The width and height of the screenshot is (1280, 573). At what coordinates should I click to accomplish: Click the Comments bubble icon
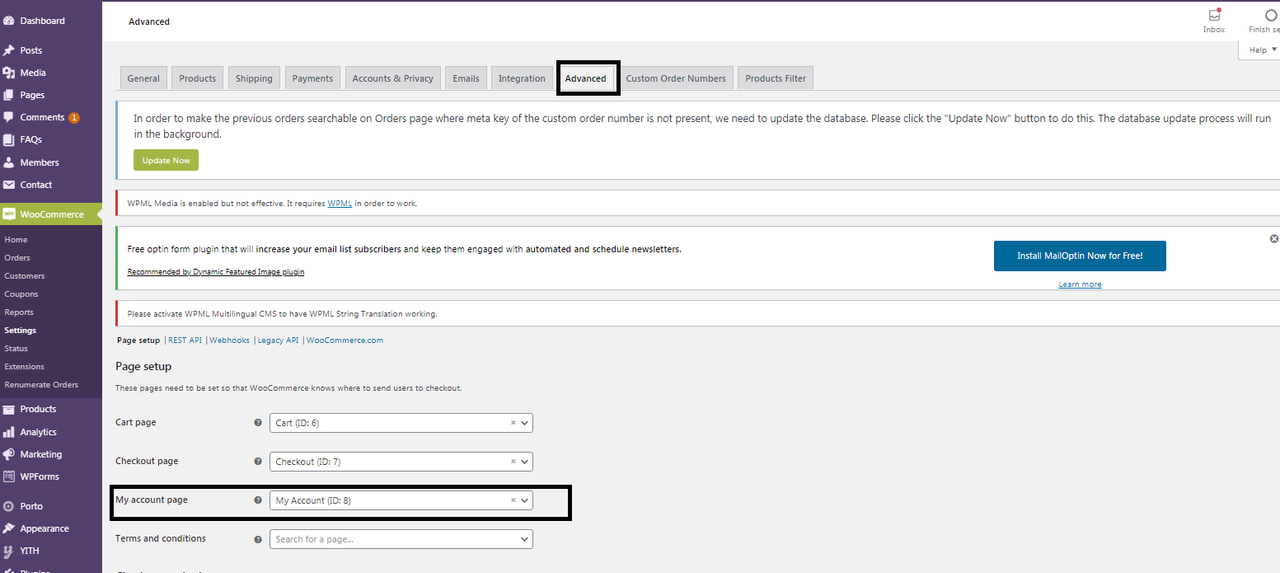tap(9, 118)
